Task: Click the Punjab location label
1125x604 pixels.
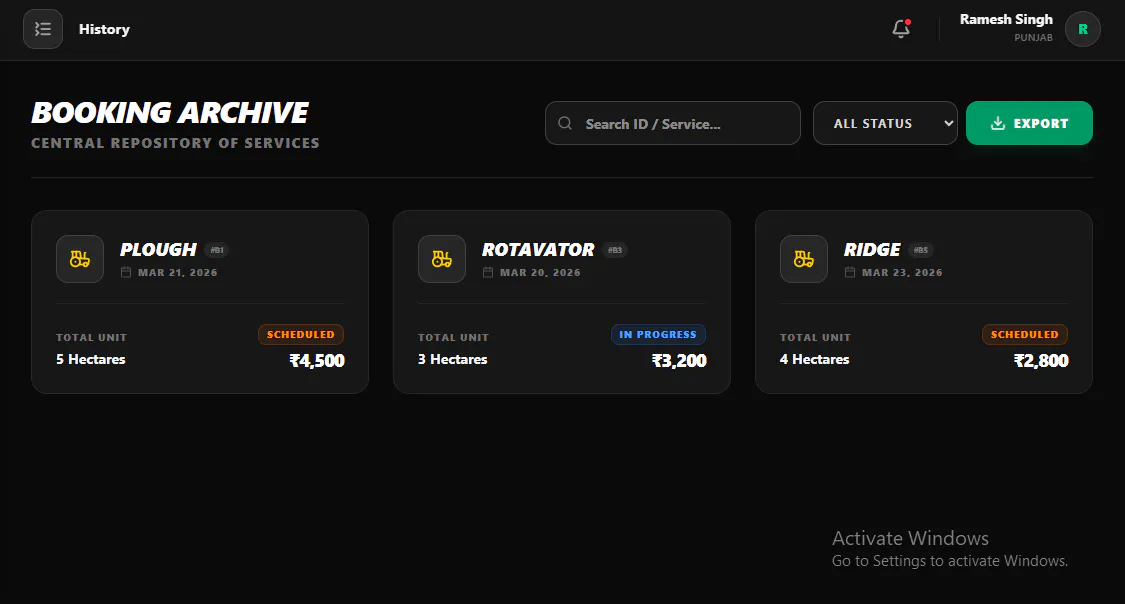Action: point(1033,38)
